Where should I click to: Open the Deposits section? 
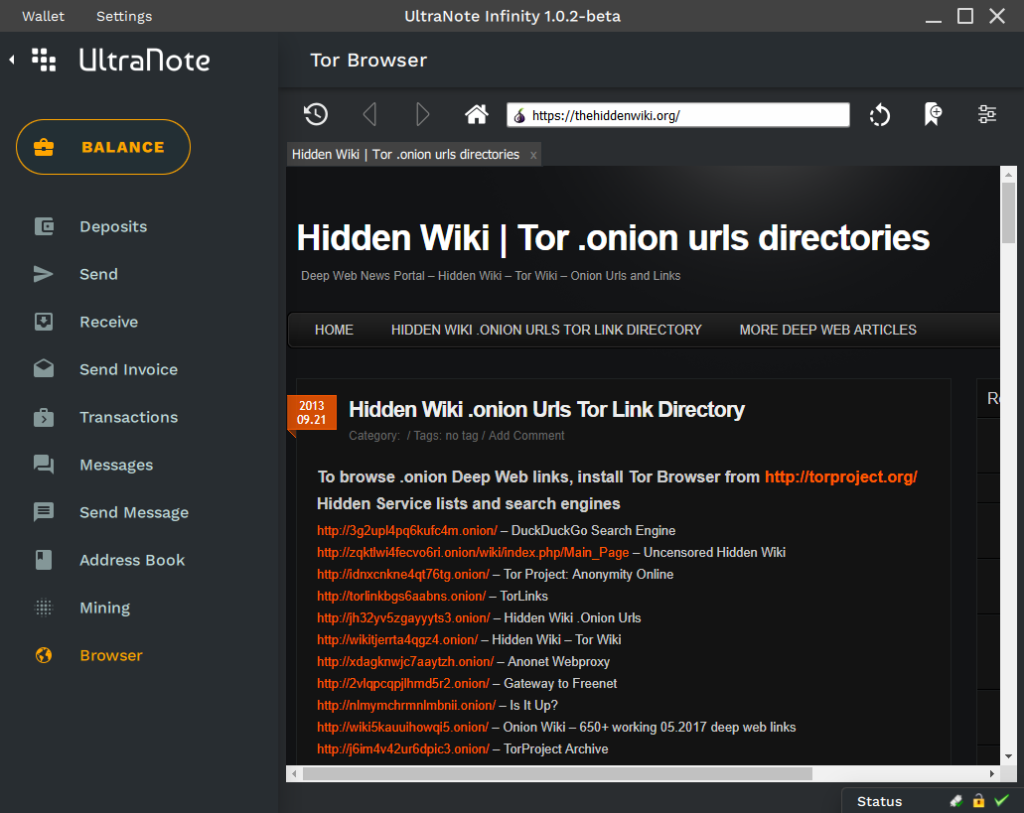[x=114, y=227]
